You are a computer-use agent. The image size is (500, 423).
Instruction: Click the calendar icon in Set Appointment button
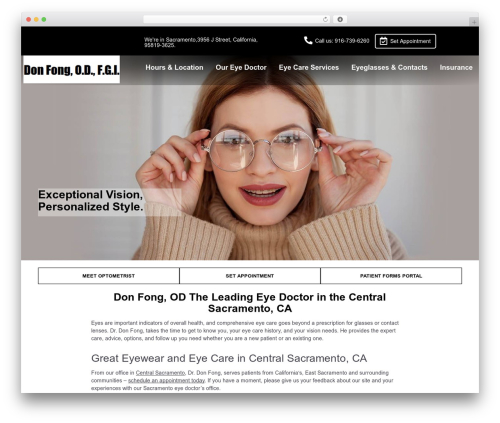383,41
